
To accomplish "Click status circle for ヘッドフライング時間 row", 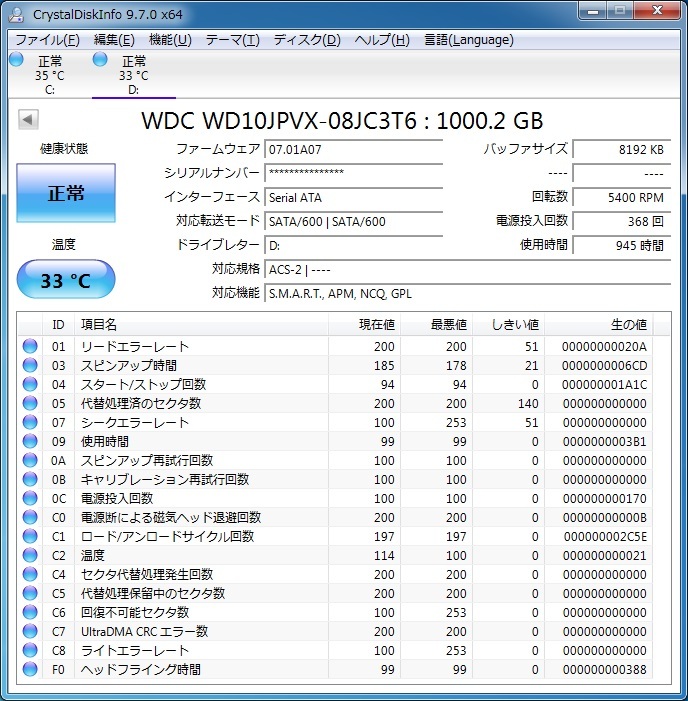I will (x=30, y=669).
